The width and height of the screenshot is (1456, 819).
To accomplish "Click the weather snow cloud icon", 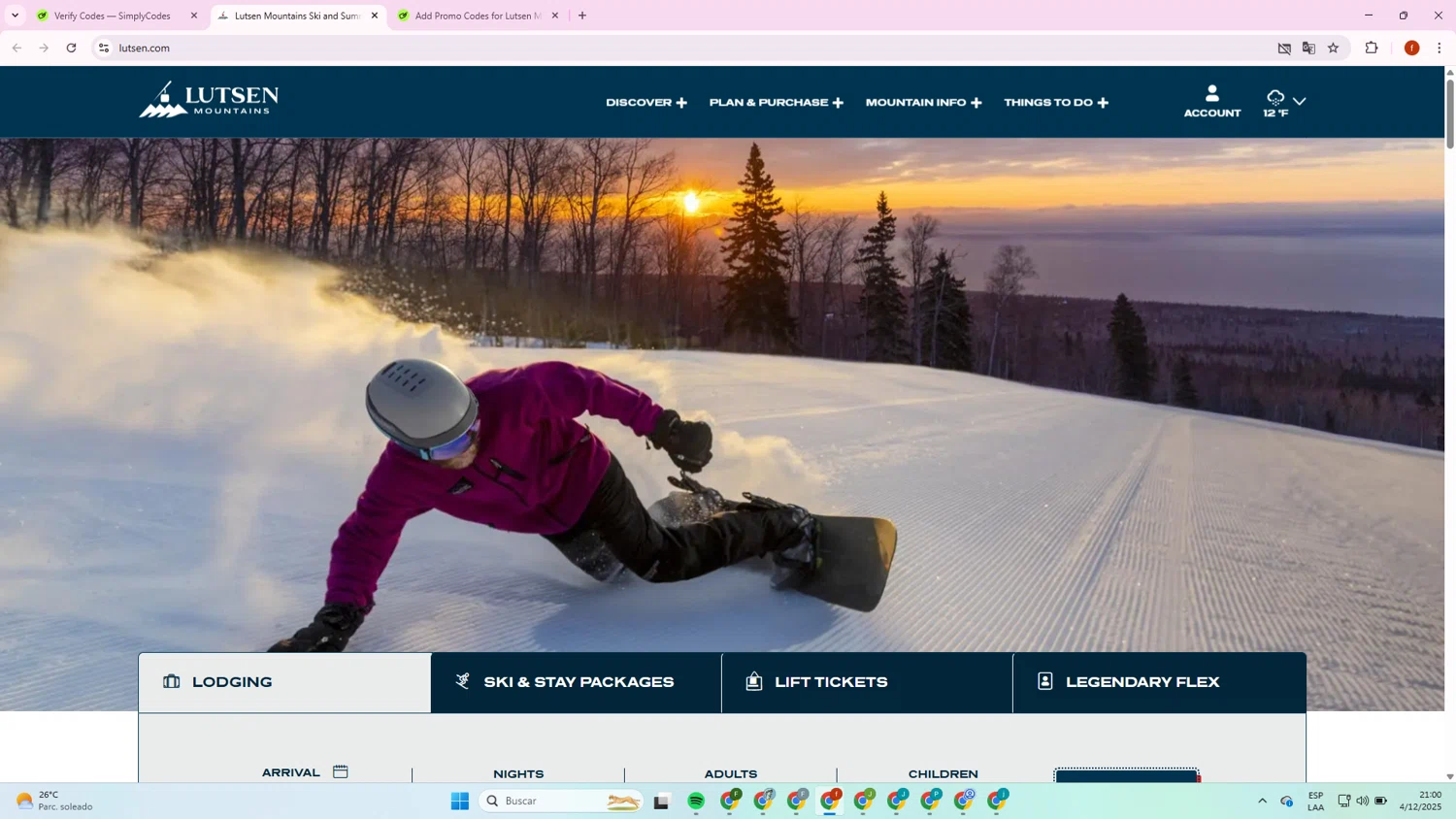I will [x=1275, y=96].
